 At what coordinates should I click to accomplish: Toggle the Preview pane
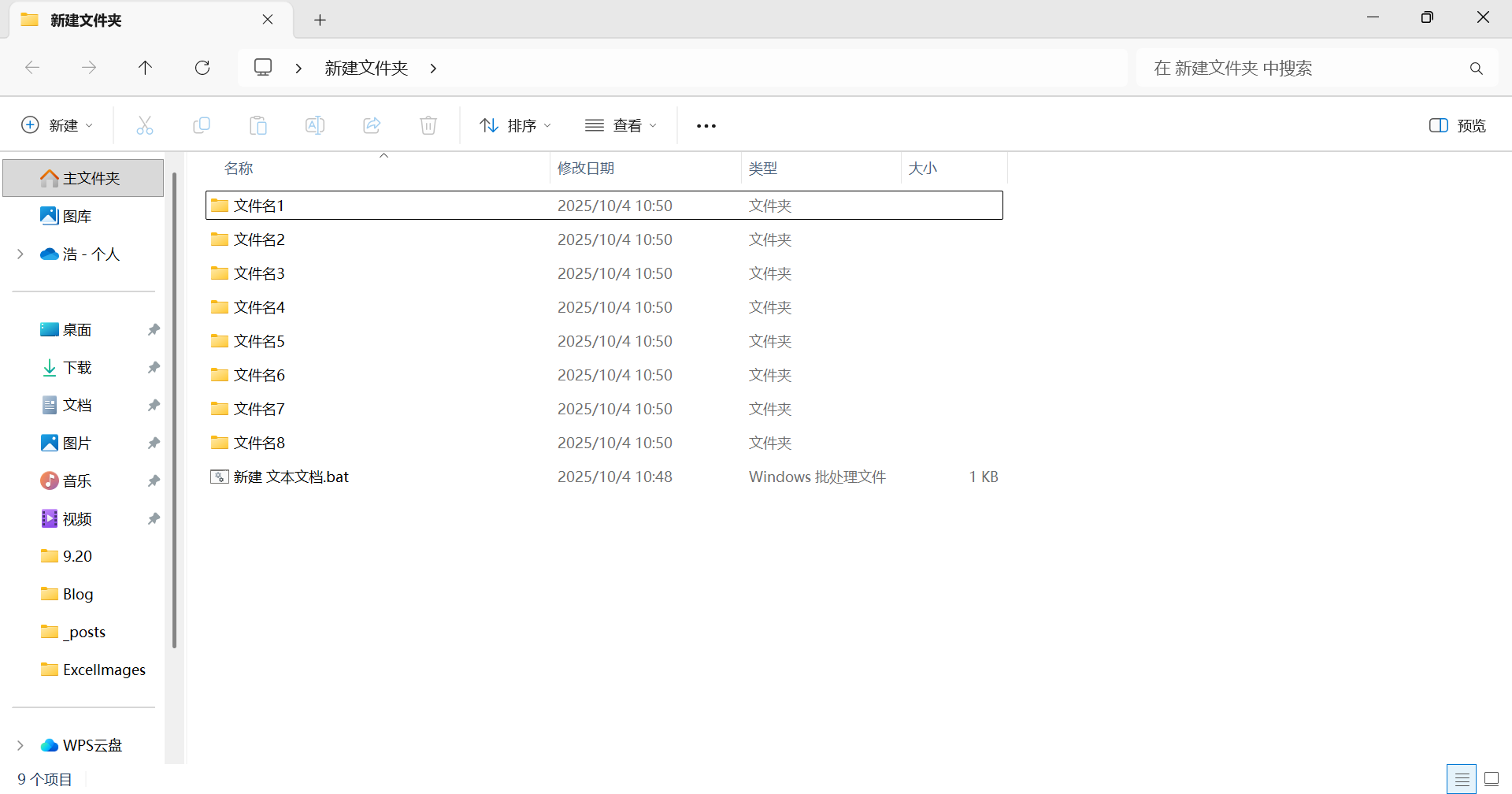pyautogui.click(x=1457, y=125)
